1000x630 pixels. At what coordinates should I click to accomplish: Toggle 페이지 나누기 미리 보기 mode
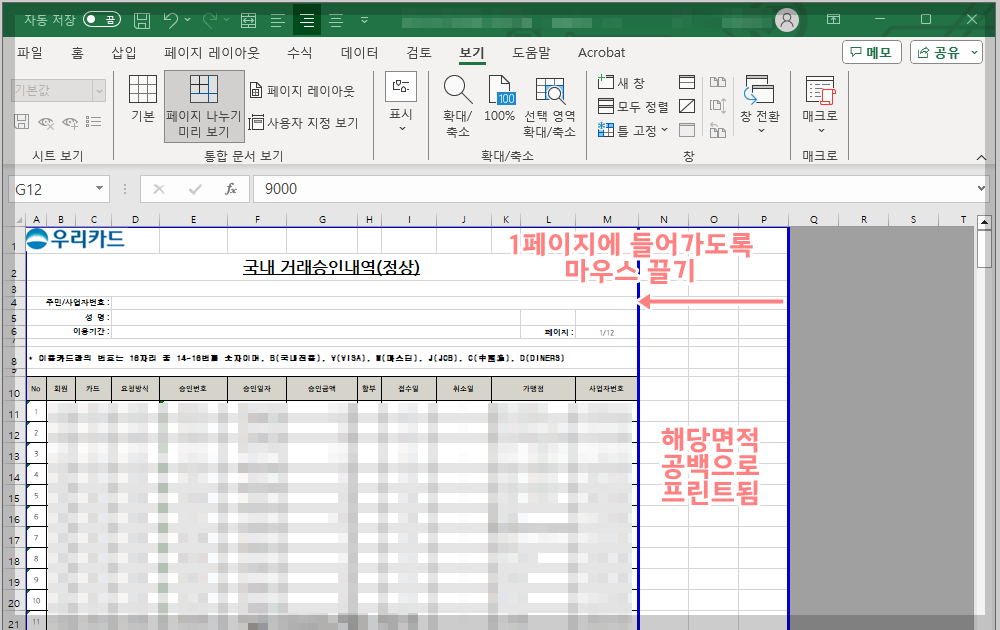coord(203,105)
